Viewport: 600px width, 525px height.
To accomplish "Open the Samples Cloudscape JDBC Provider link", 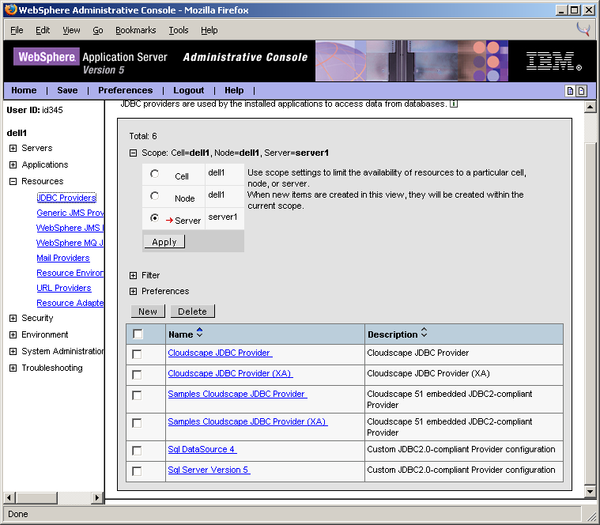I will point(237,394).
